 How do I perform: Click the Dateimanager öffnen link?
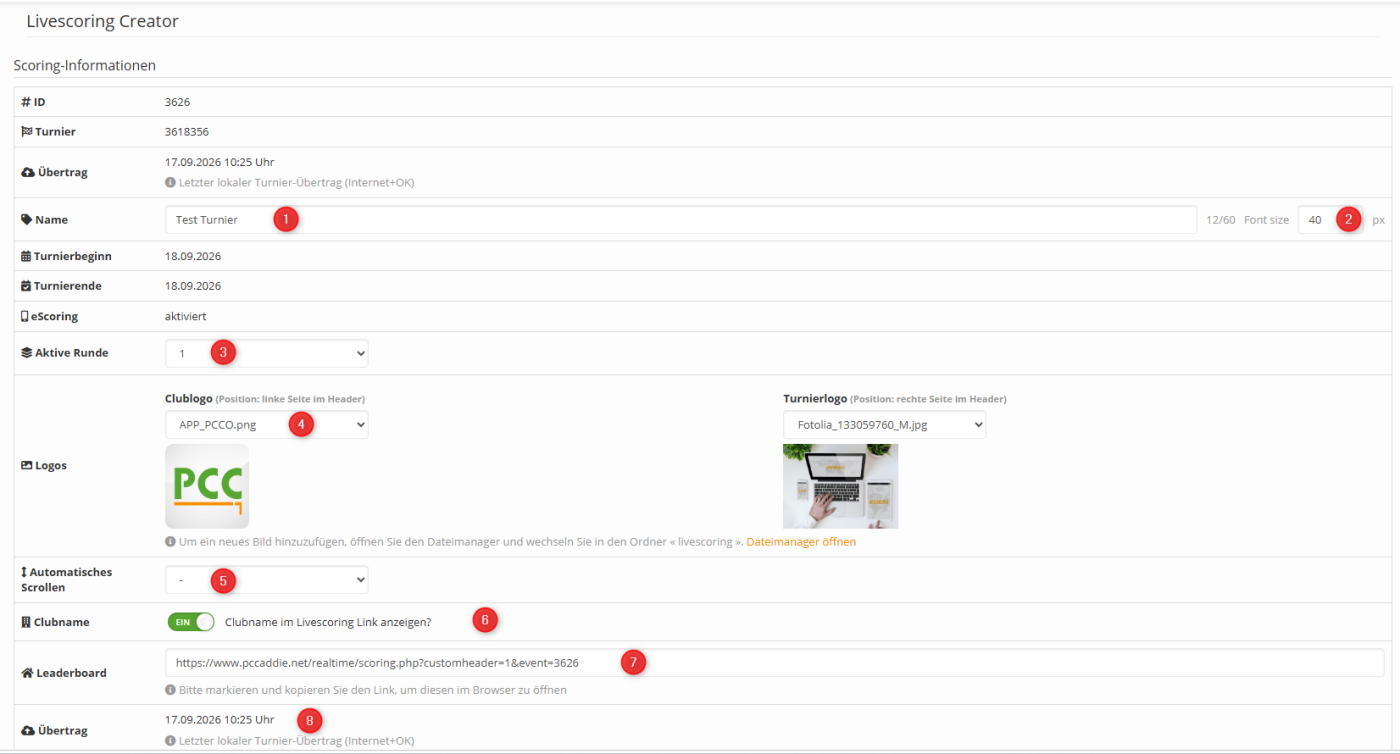801,542
